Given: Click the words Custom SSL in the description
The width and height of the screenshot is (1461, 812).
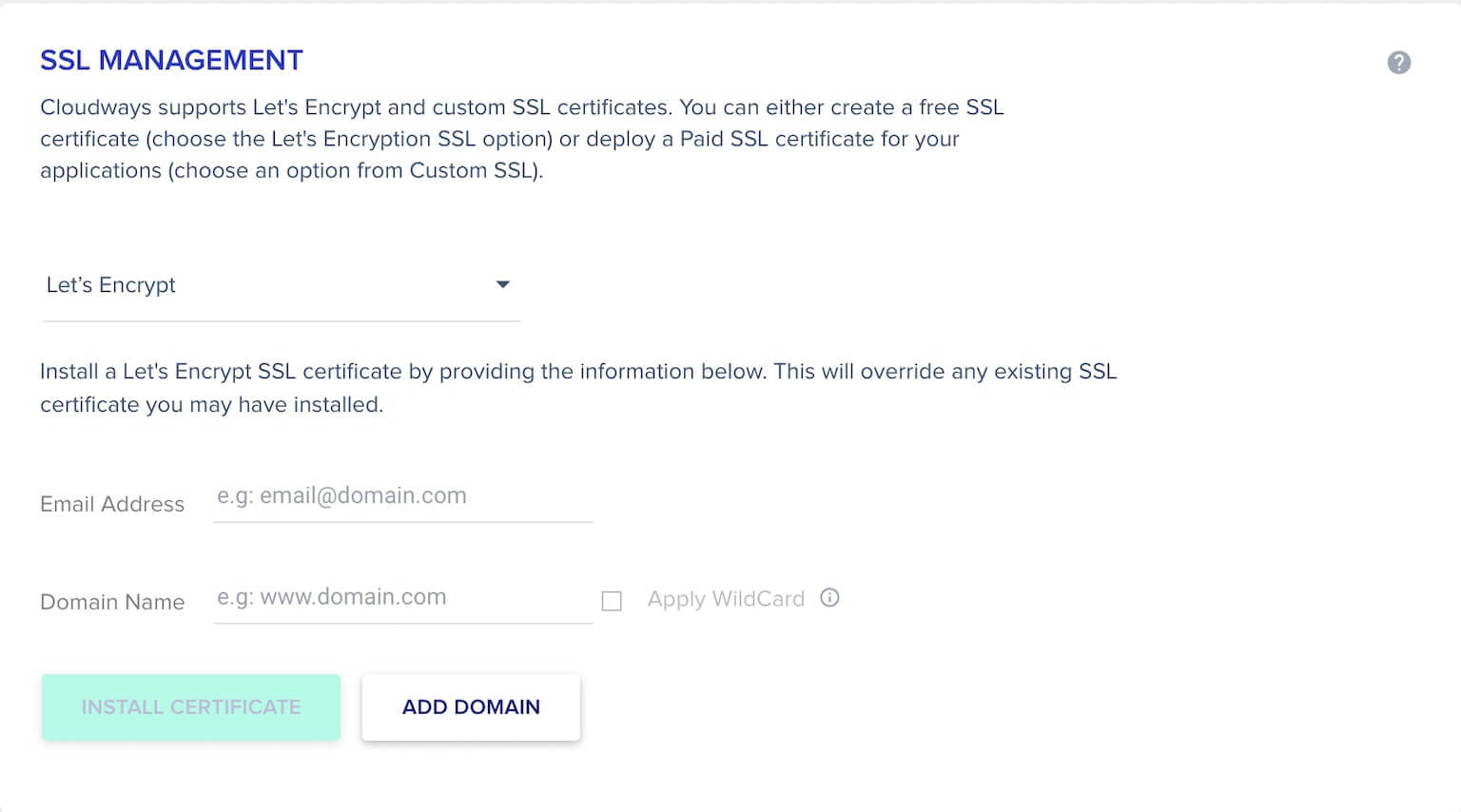Looking at the screenshot, I should point(473,171).
